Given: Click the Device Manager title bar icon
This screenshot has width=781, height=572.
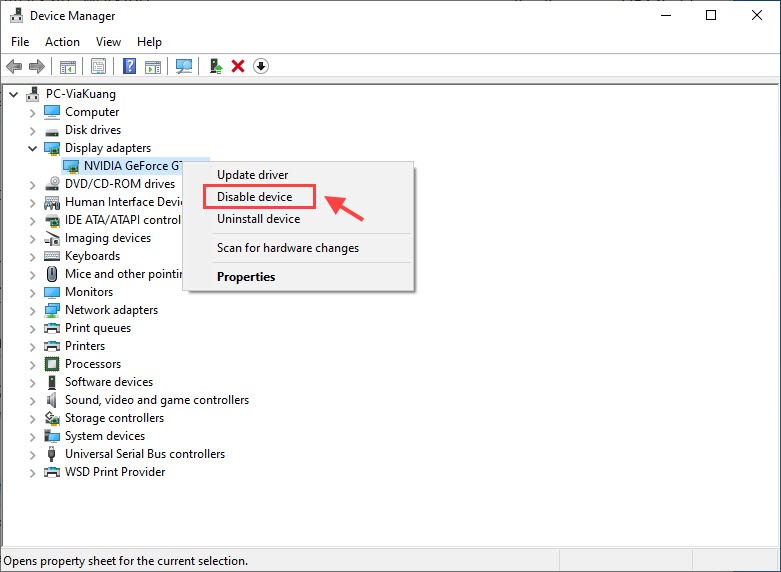Looking at the screenshot, I should (16, 15).
